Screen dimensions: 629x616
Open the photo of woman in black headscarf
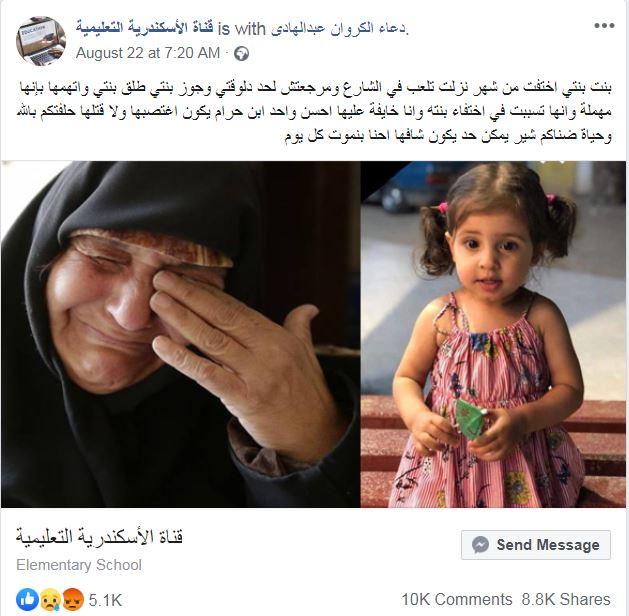click(181, 334)
